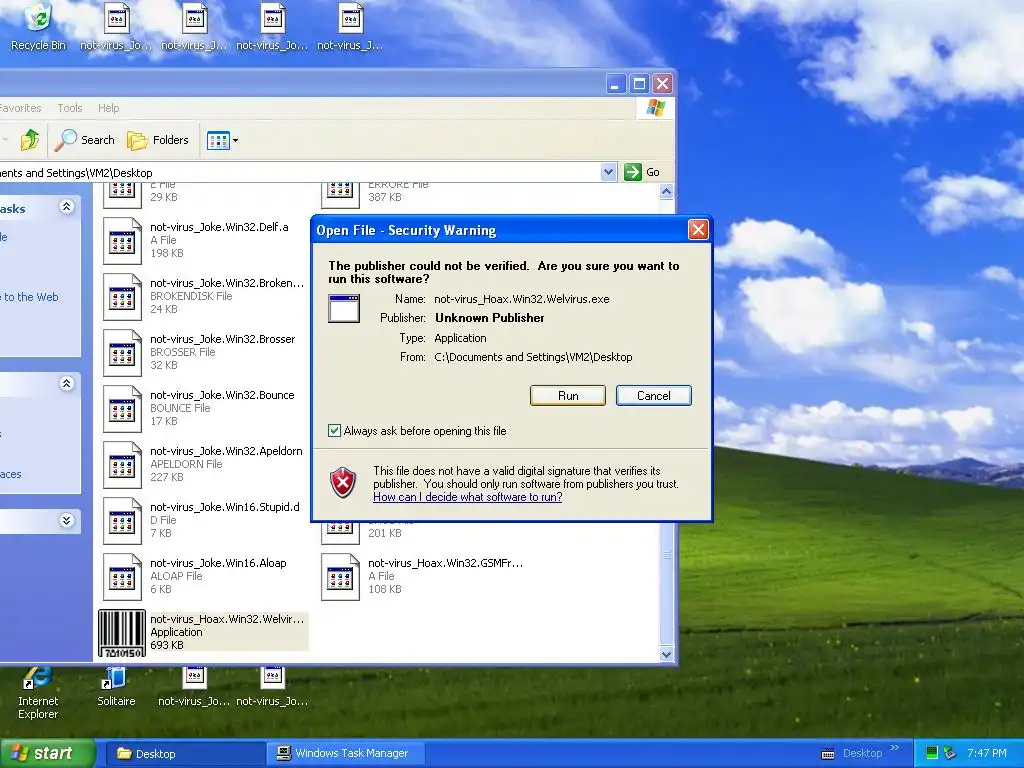Select the fourth top not-virus_J desktop icon
Viewport: 1024px width, 768px height.
(x=350, y=26)
